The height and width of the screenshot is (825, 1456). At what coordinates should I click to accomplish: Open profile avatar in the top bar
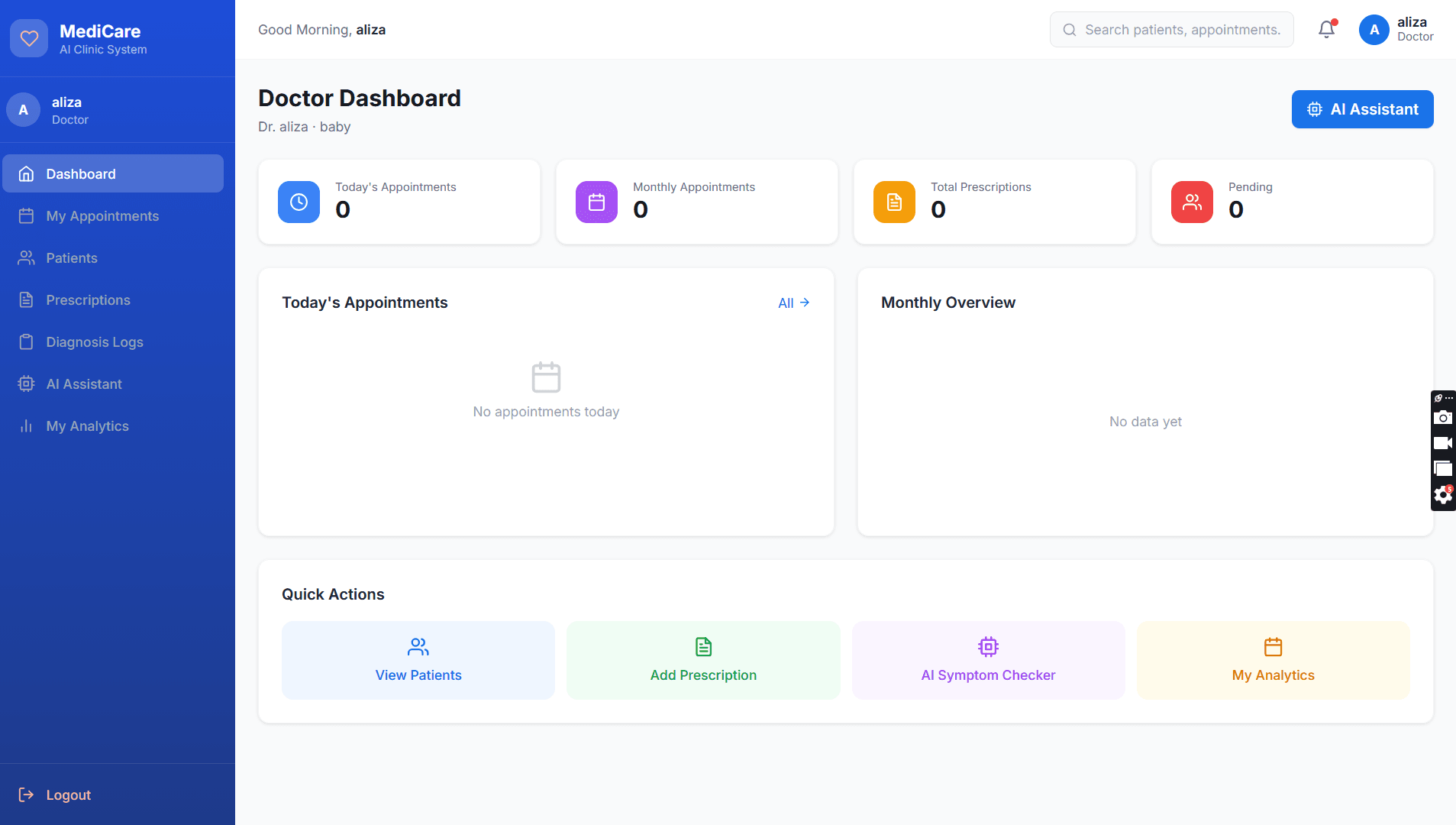coord(1374,30)
